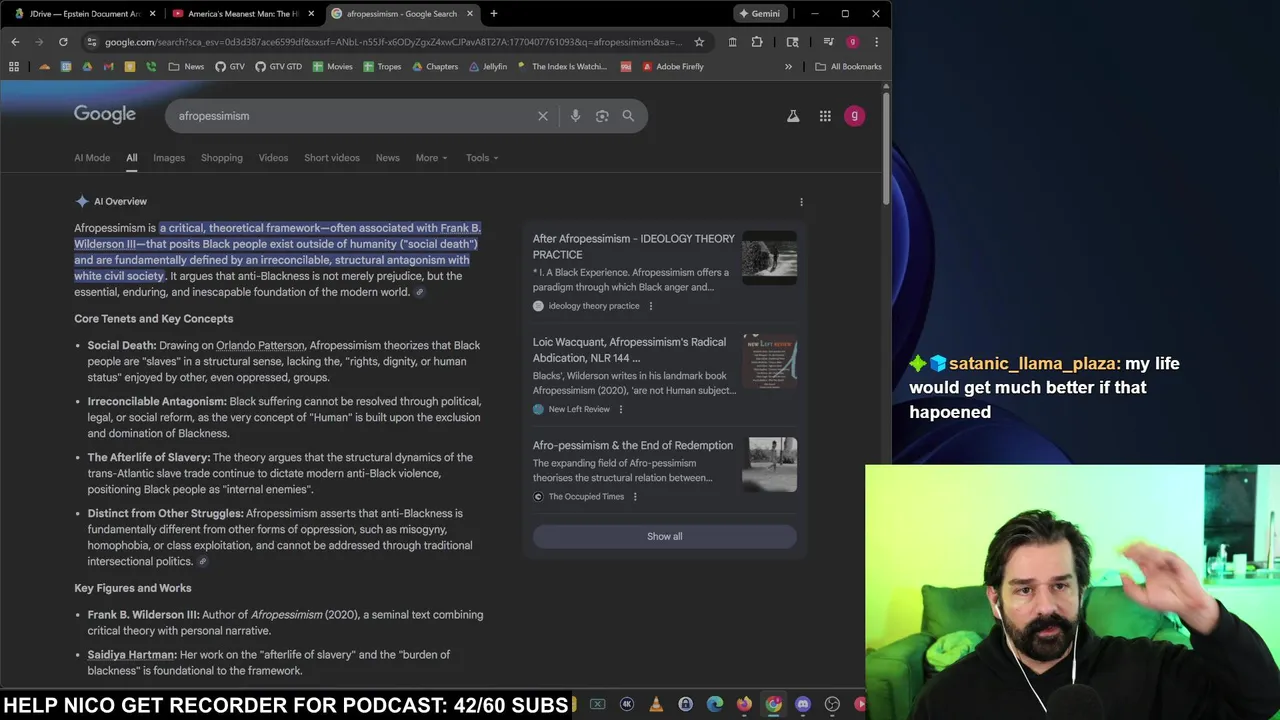1280x720 pixels.
Task: Open the Movies bookmark
Action: 332,66
